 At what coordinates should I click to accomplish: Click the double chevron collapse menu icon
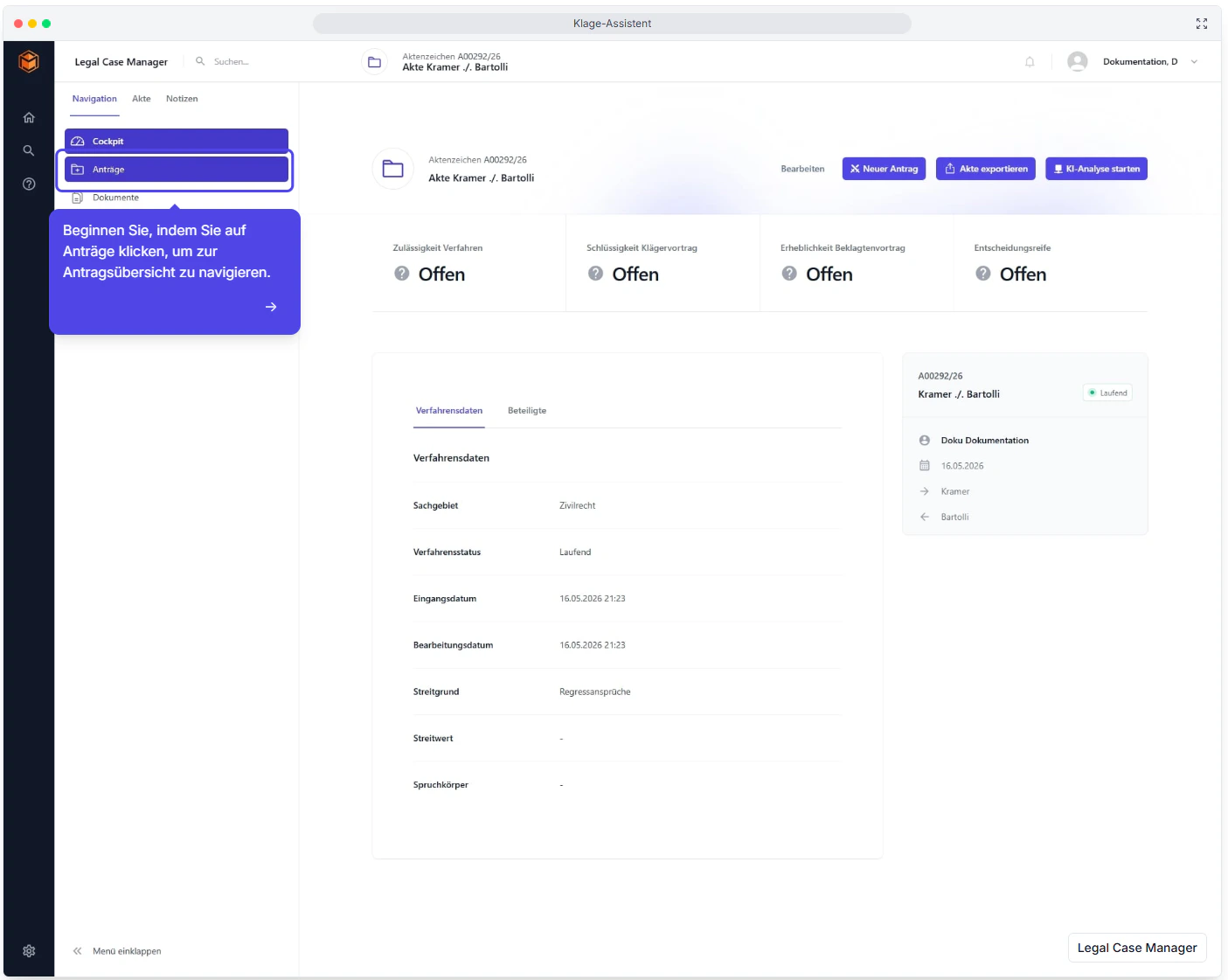point(77,951)
